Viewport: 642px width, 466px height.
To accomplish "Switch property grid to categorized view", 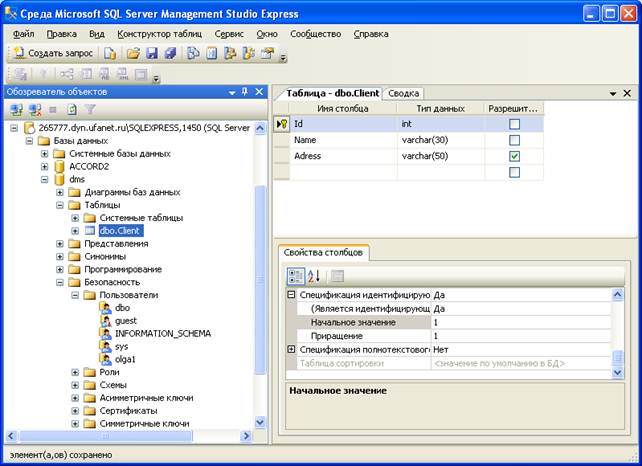I will (x=296, y=276).
